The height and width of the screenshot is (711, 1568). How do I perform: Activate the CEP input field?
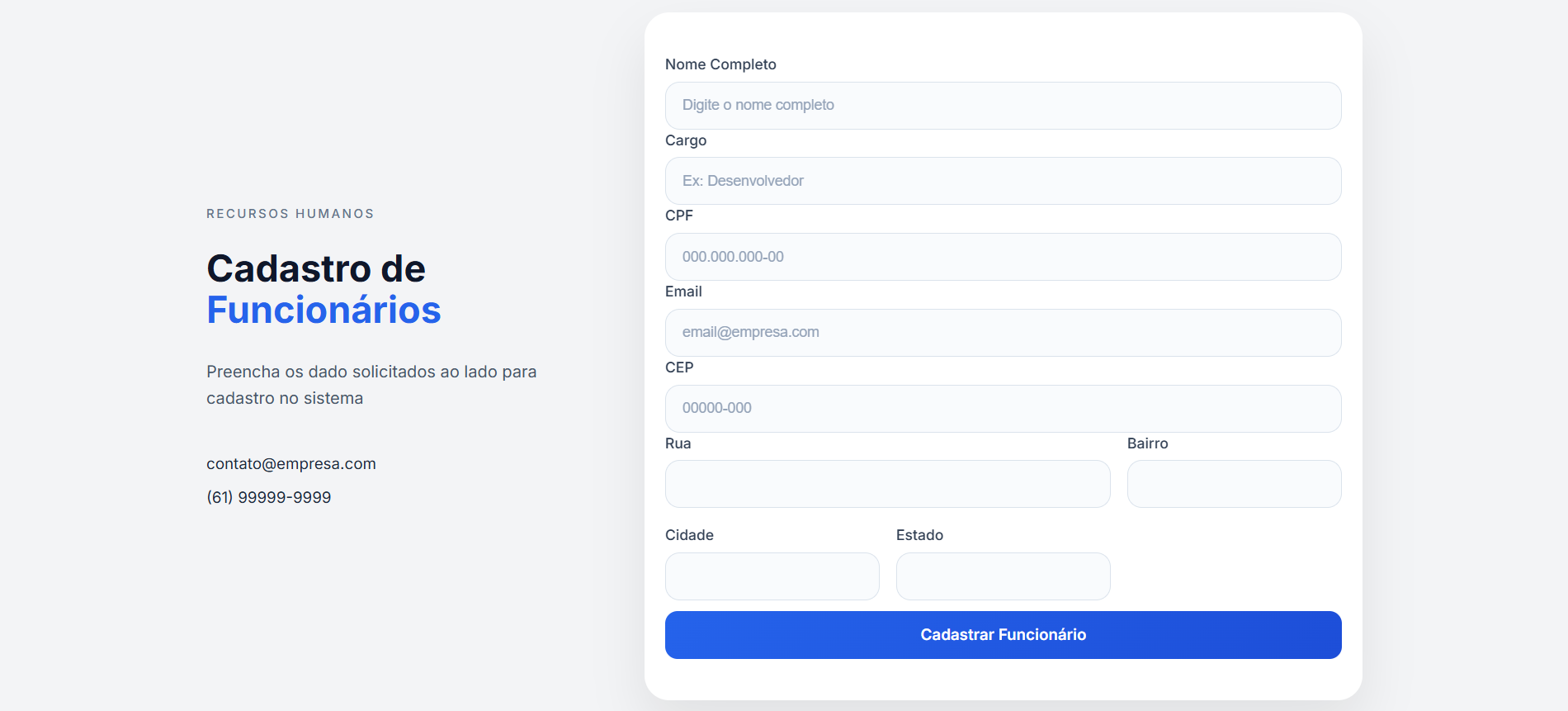tap(1003, 409)
